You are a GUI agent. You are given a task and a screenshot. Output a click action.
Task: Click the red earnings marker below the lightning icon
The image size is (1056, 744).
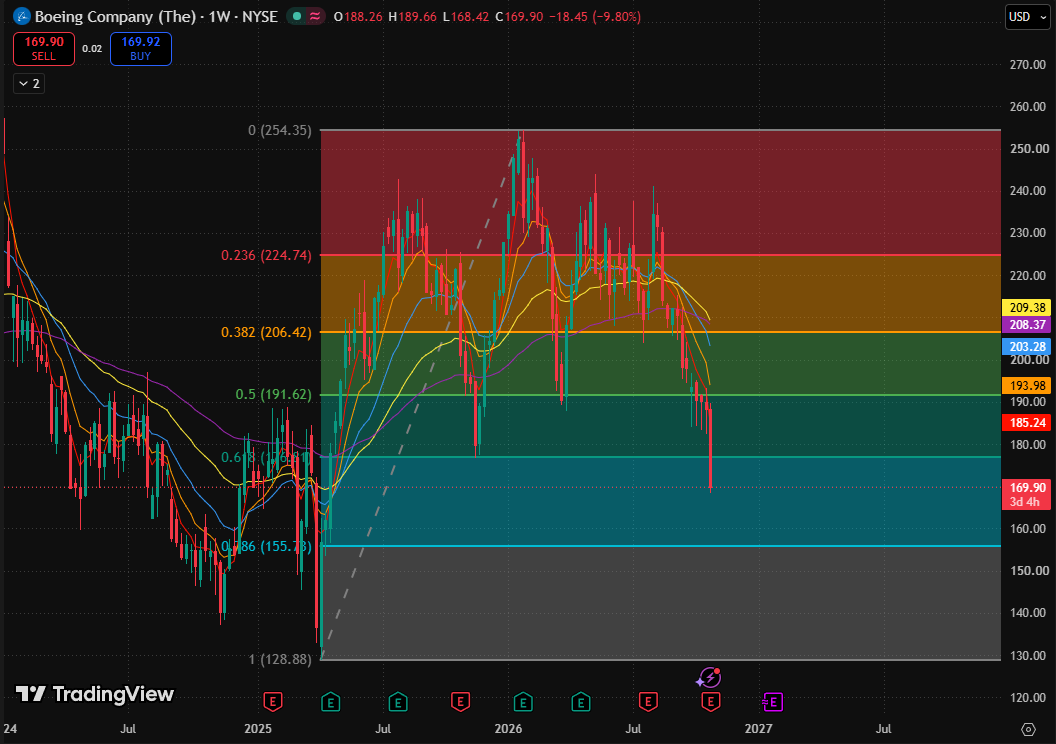710,702
